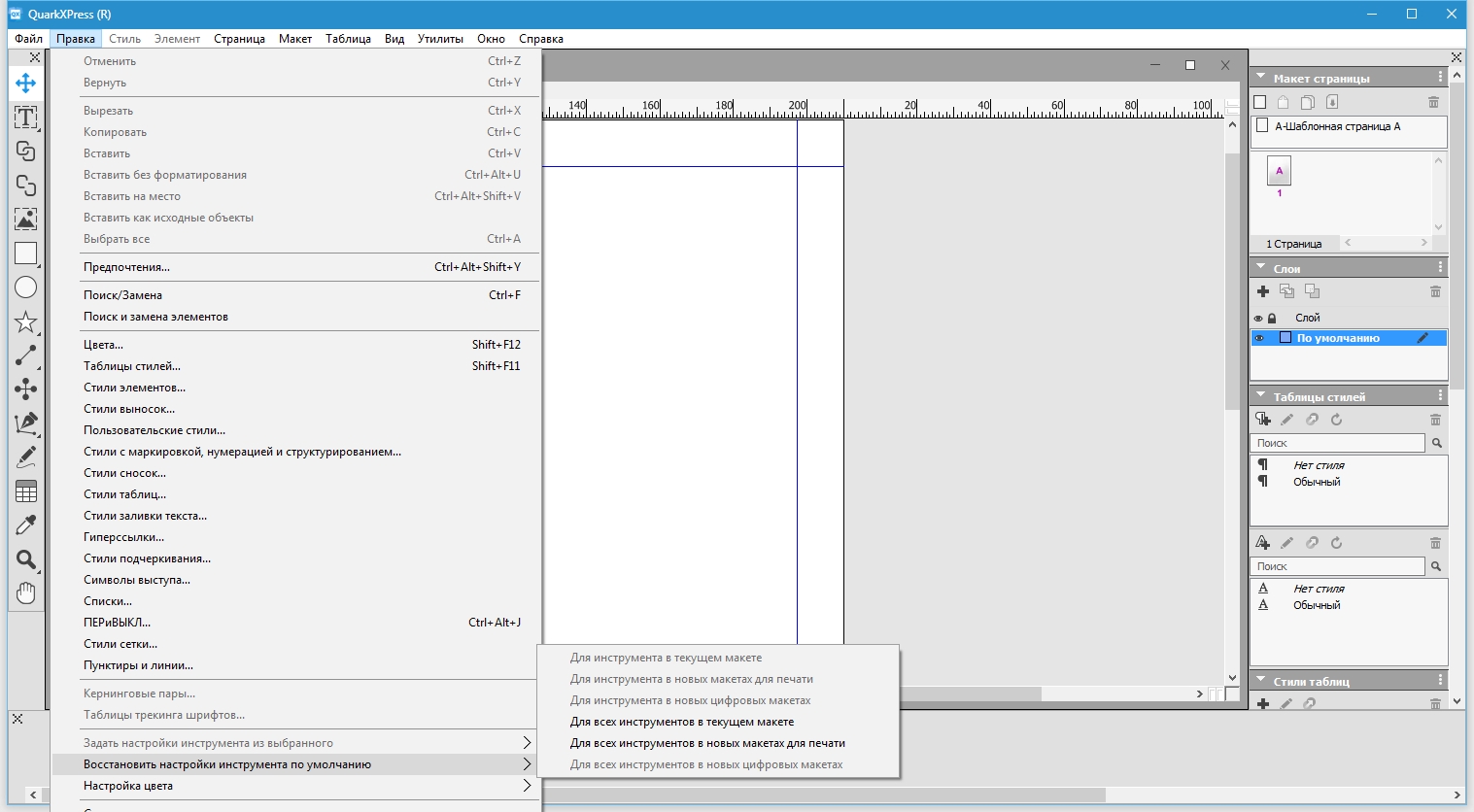Create new character style sheet icon
The image size is (1474, 812).
pos(1263,543)
